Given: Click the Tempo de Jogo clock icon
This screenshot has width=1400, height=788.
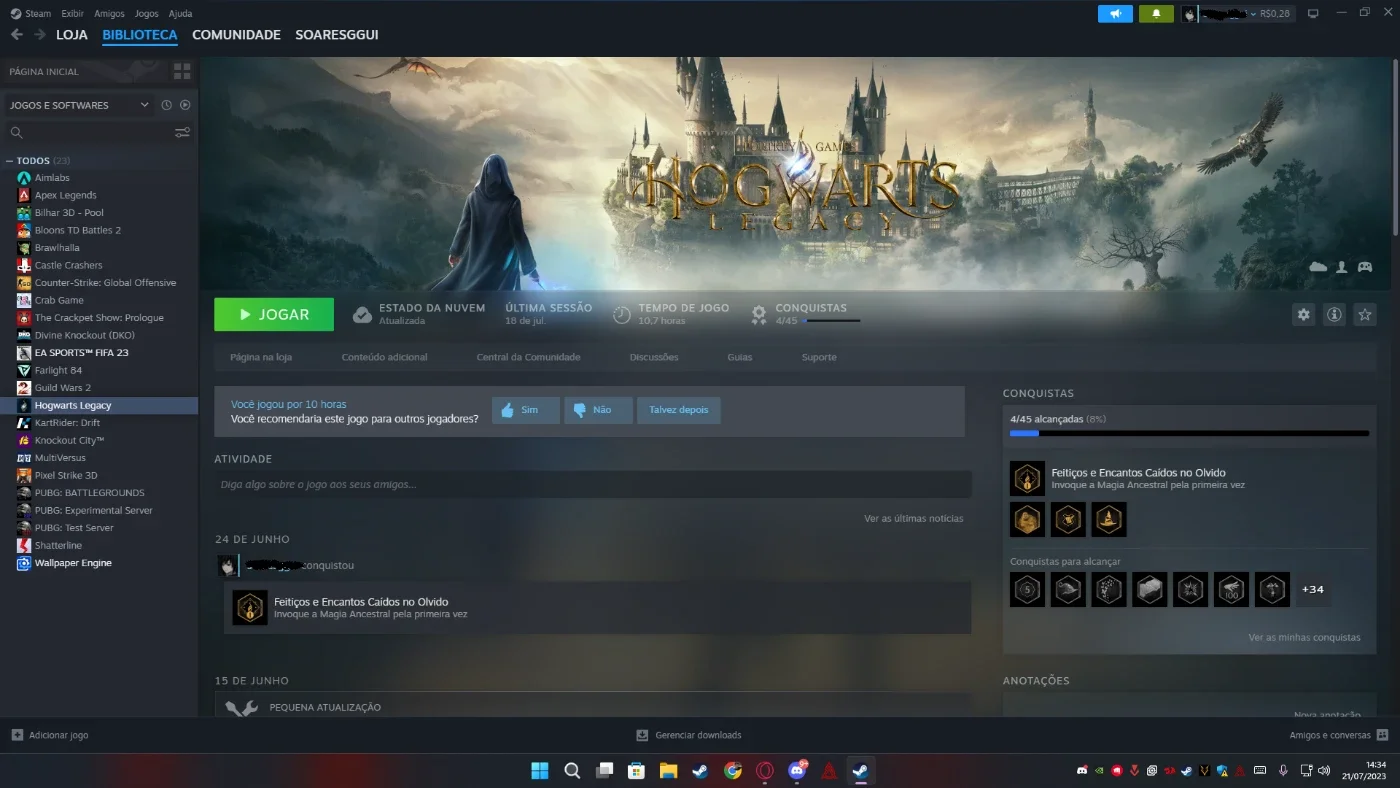Looking at the screenshot, I should (621, 314).
